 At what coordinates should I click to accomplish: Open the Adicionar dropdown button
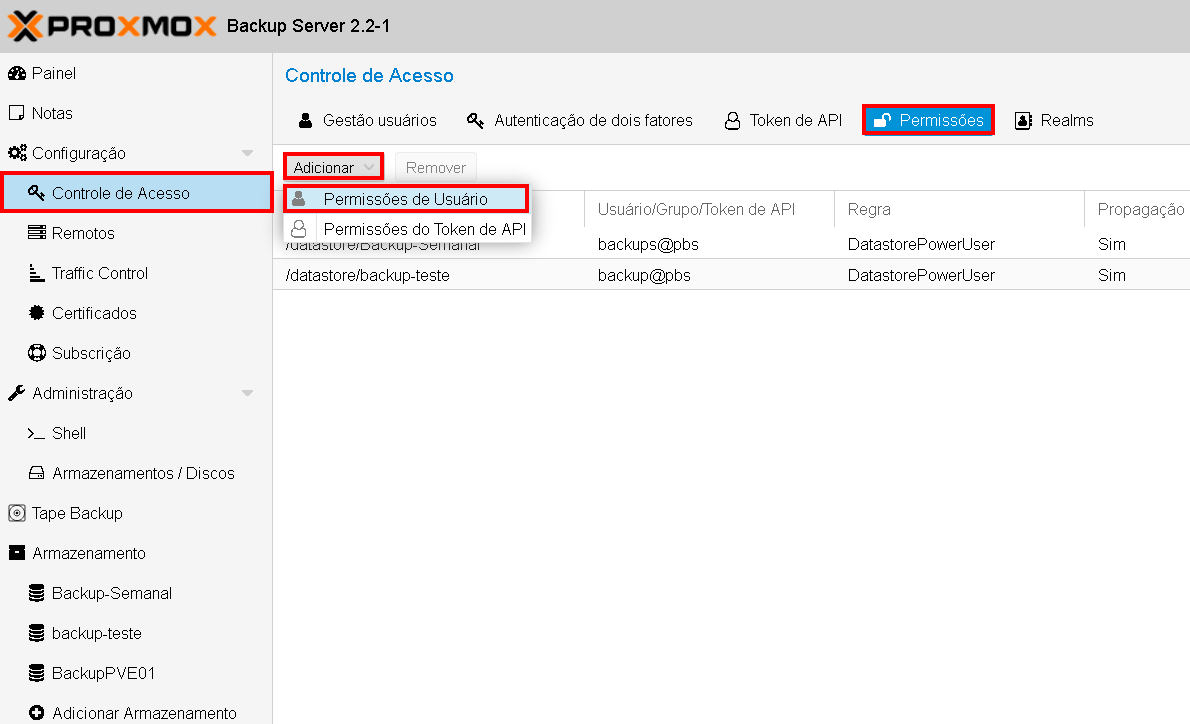(333, 167)
